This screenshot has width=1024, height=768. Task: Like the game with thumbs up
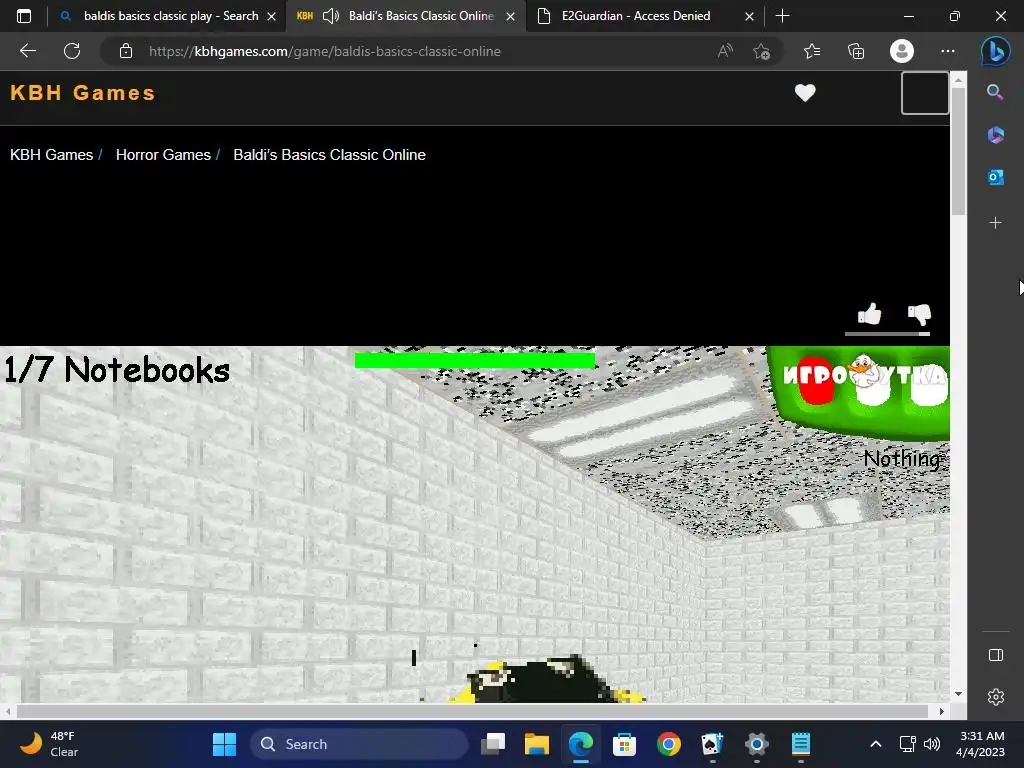click(x=869, y=314)
